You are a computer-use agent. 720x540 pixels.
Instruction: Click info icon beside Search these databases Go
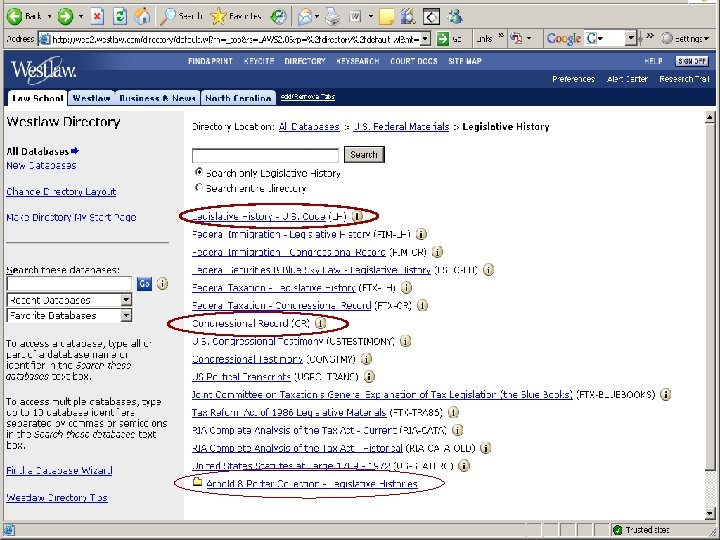[162, 284]
